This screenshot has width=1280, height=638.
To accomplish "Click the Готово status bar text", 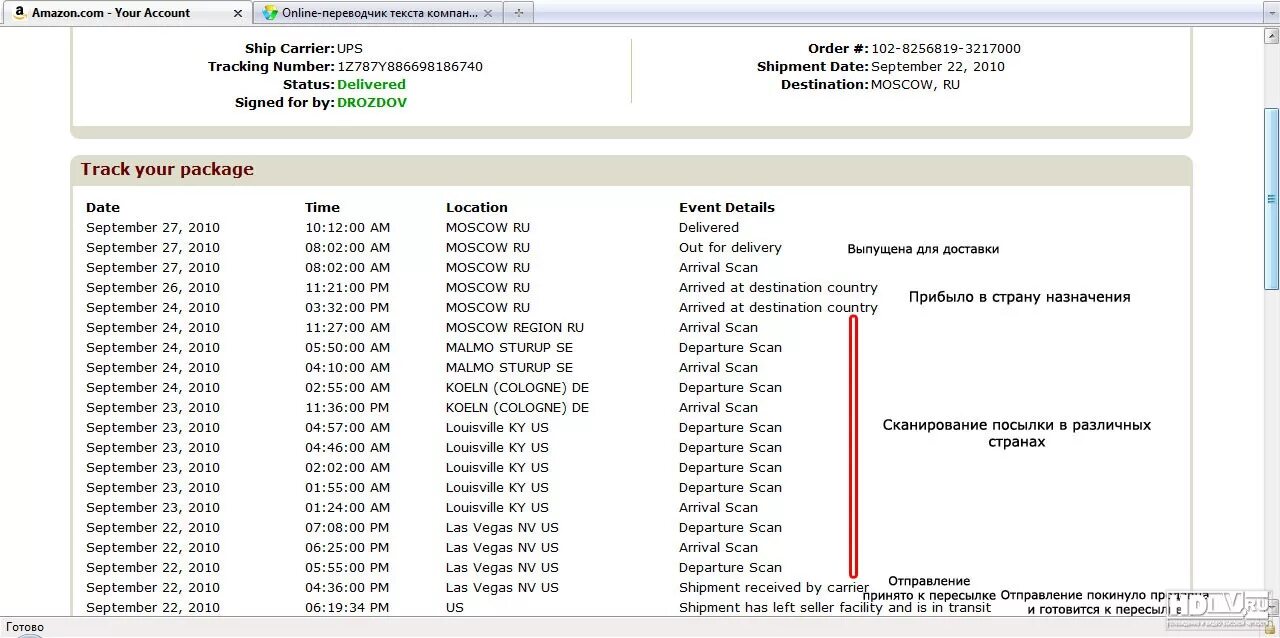I will pos(26,627).
